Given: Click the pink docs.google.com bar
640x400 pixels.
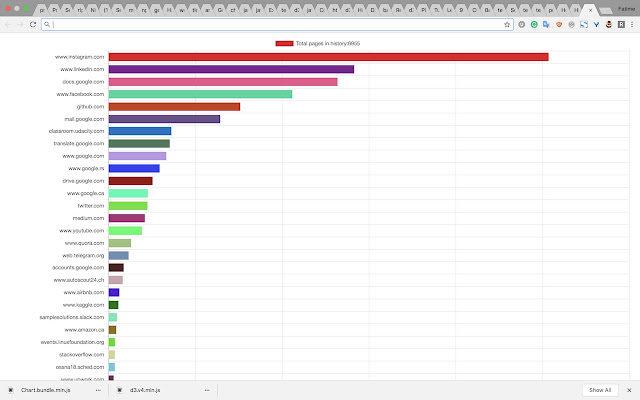Looking at the screenshot, I should coord(223,82).
